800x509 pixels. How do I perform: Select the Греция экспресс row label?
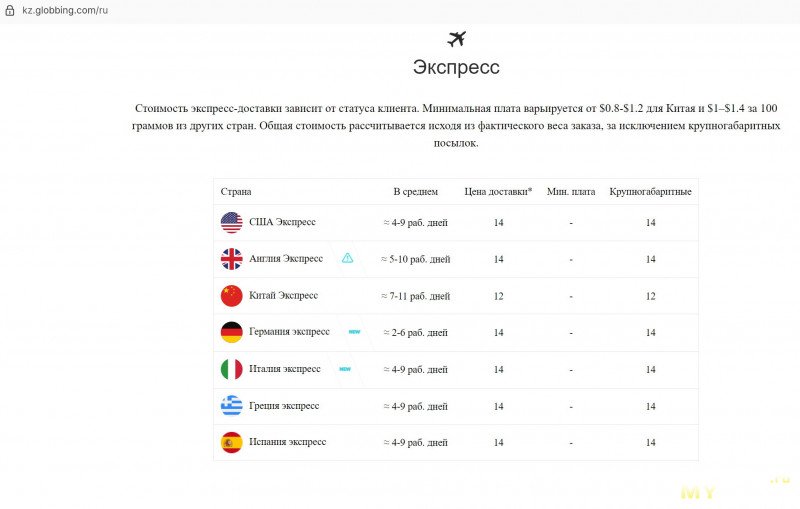coord(284,406)
